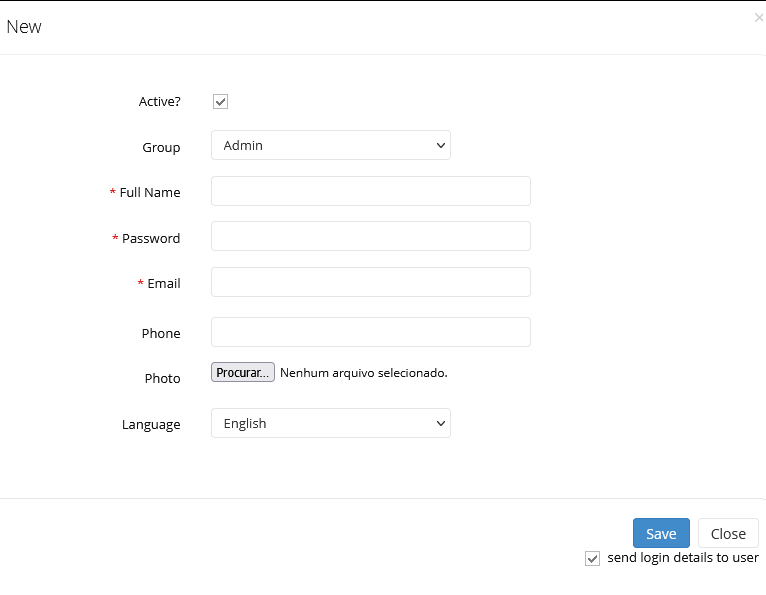
Task: Select the Email input box
Action: (370, 282)
